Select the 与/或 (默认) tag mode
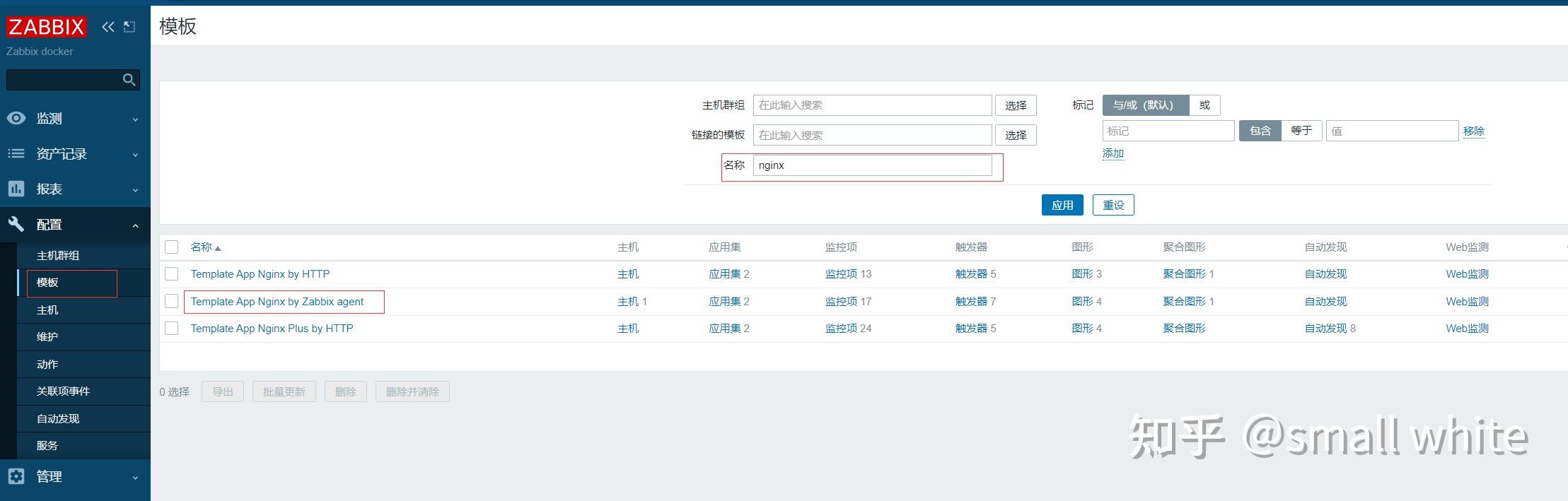 pos(1146,105)
